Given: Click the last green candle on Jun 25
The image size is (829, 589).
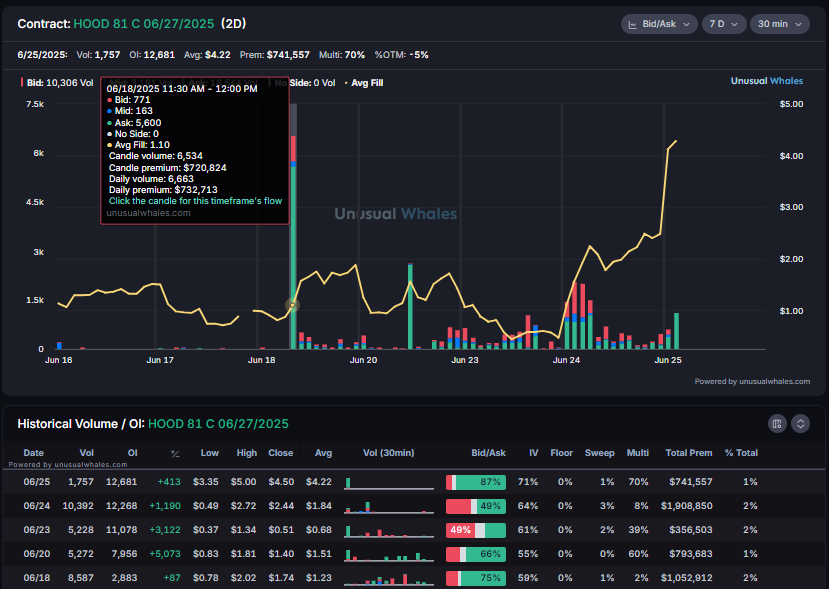Looking at the screenshot, I should (x=676, y=331).
